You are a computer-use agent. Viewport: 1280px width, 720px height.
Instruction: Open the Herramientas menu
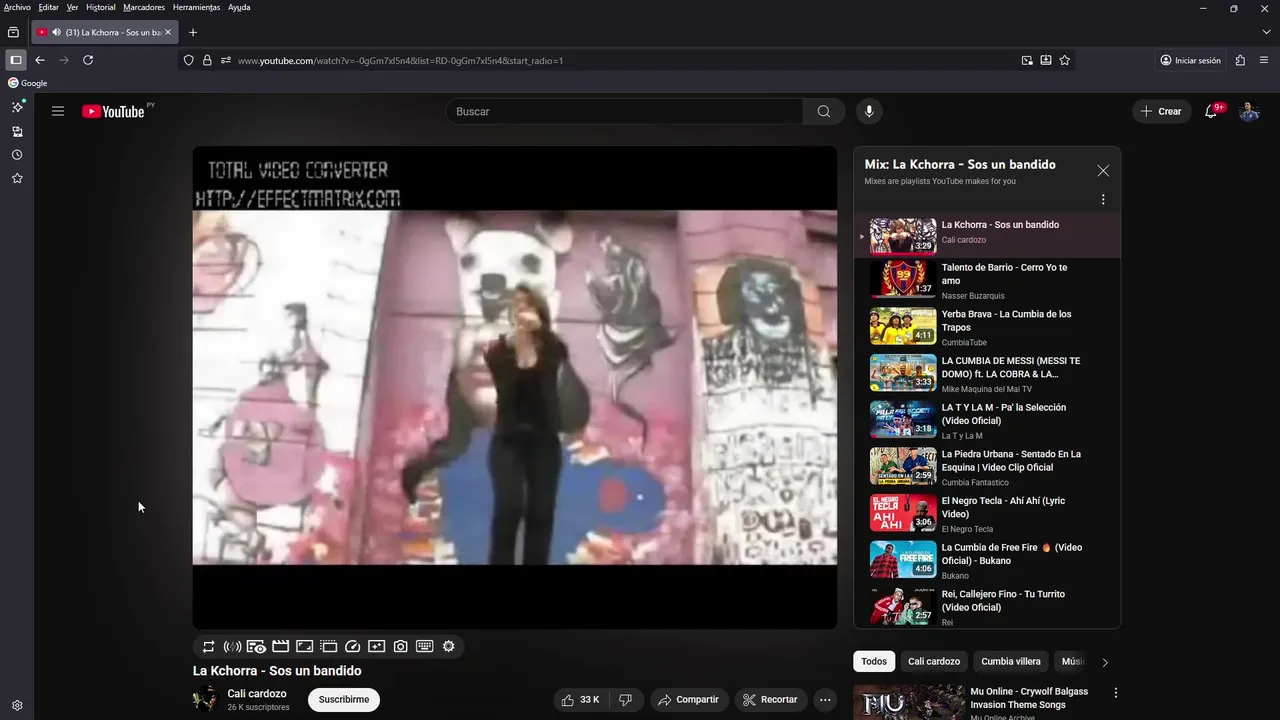[x=196, y=7]
